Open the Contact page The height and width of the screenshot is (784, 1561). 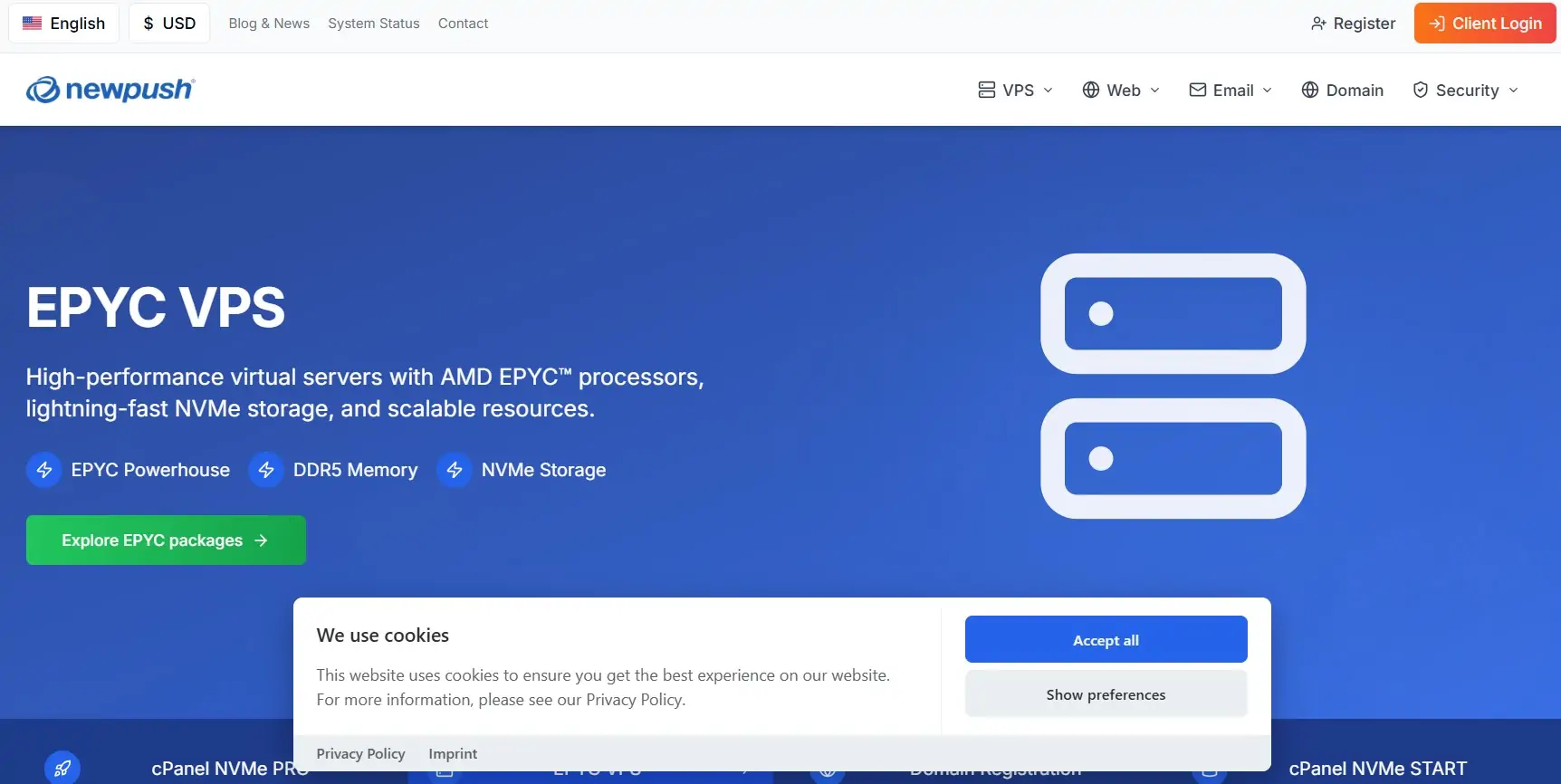tap(463, 24)
